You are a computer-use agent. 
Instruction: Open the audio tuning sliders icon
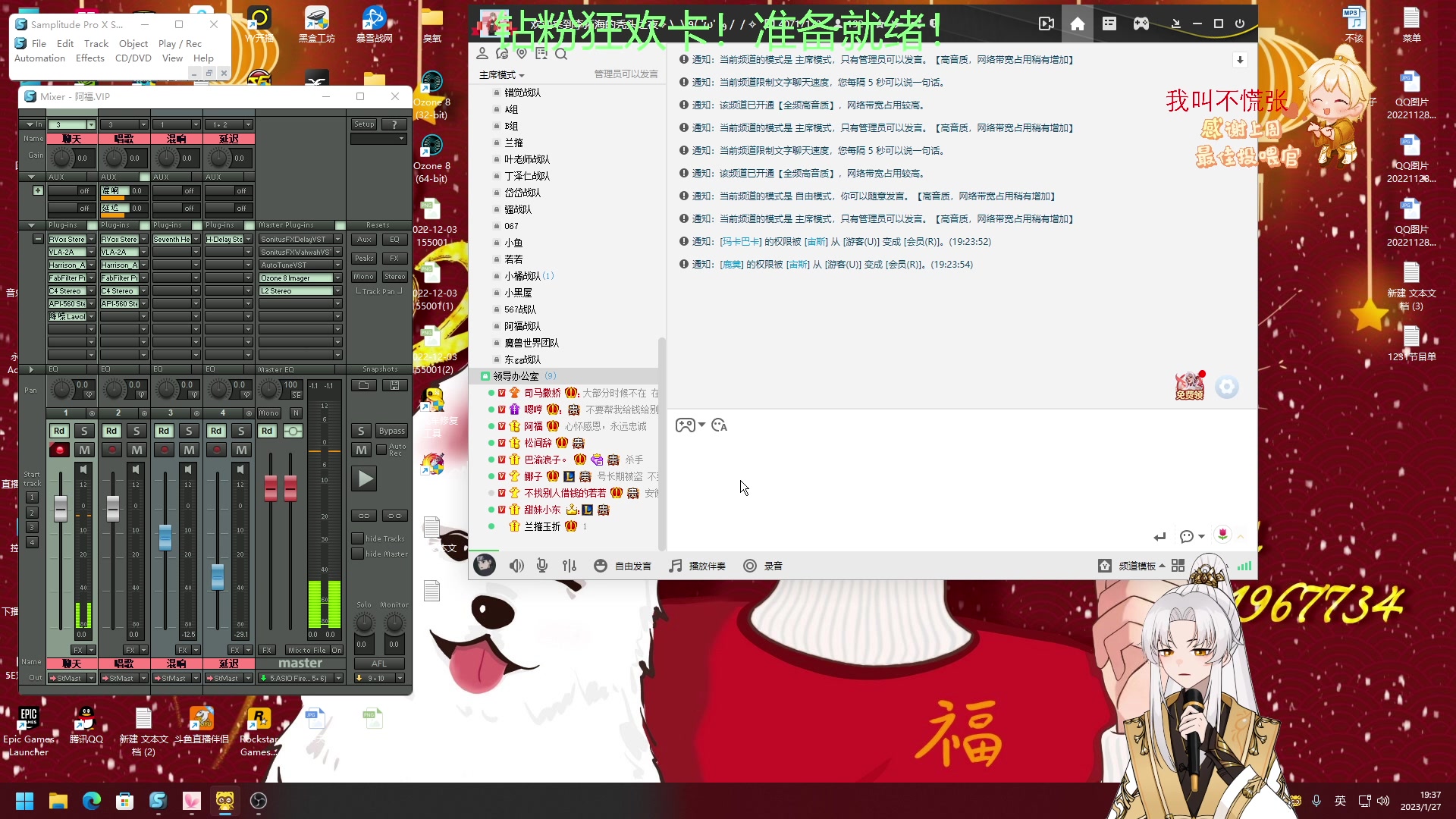[570, 566]
